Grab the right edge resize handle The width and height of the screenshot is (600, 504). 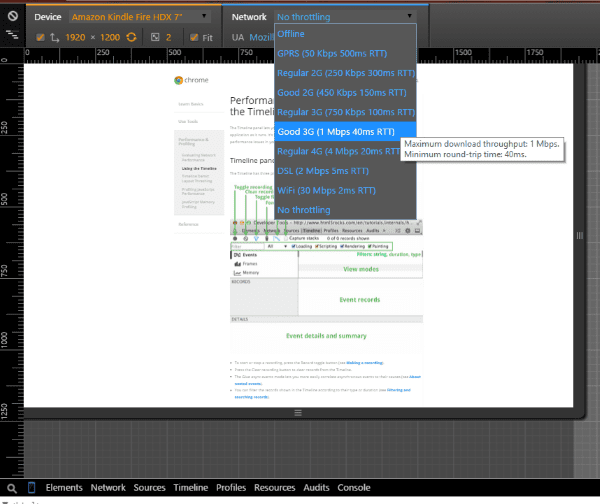tap(580, 236)
